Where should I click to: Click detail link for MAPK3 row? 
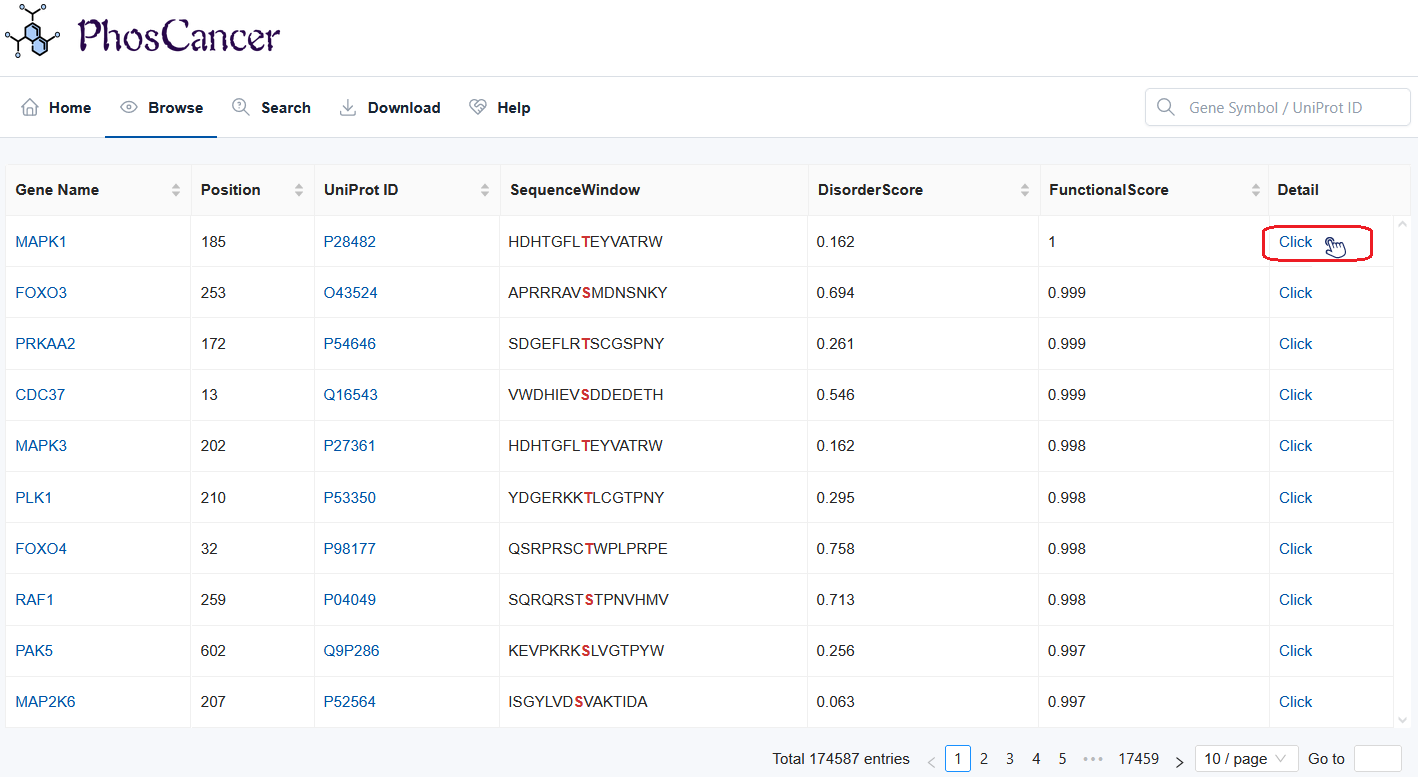pos(1295,446)
